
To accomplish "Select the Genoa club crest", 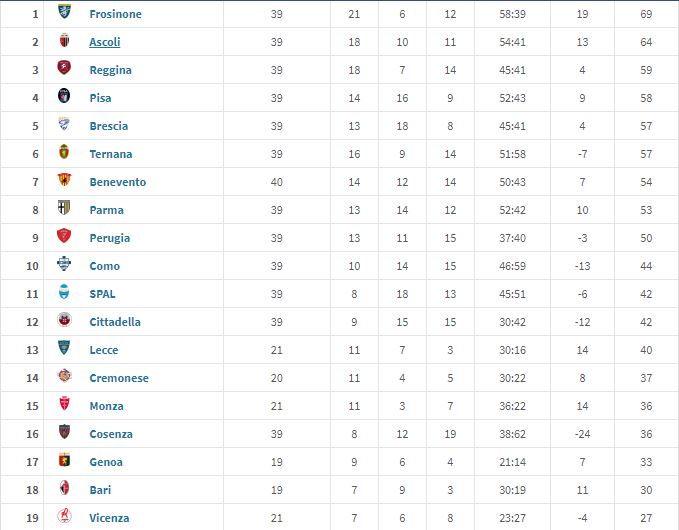I will (65, 462).
